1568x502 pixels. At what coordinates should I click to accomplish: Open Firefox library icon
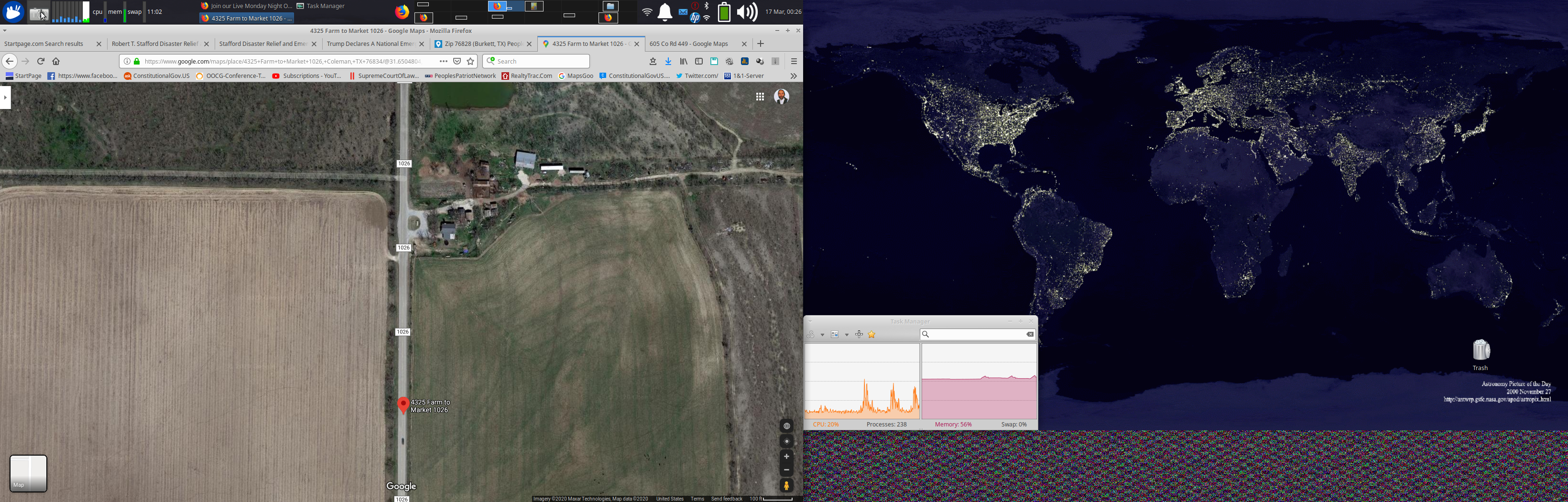(x=684, y=61)
